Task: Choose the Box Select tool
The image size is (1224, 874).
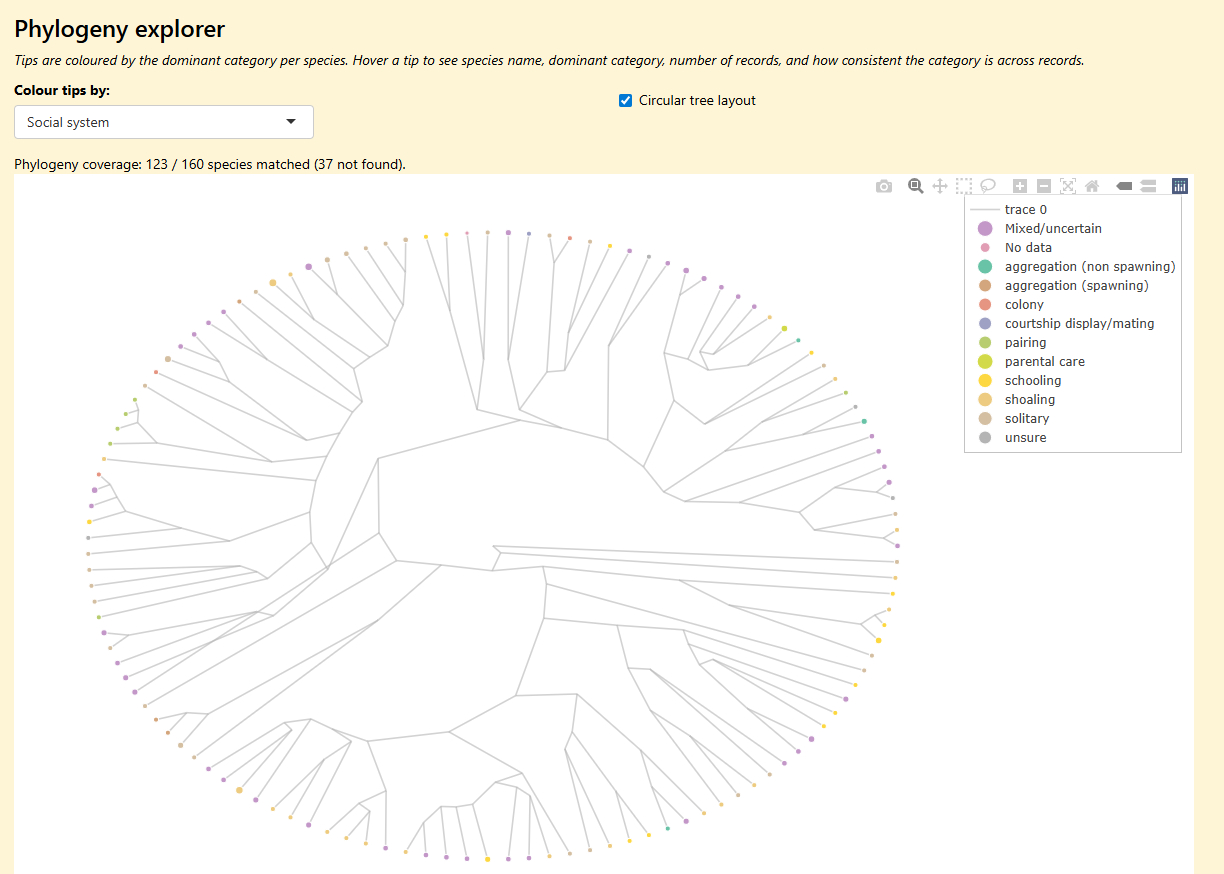Action: coord(964,186)
